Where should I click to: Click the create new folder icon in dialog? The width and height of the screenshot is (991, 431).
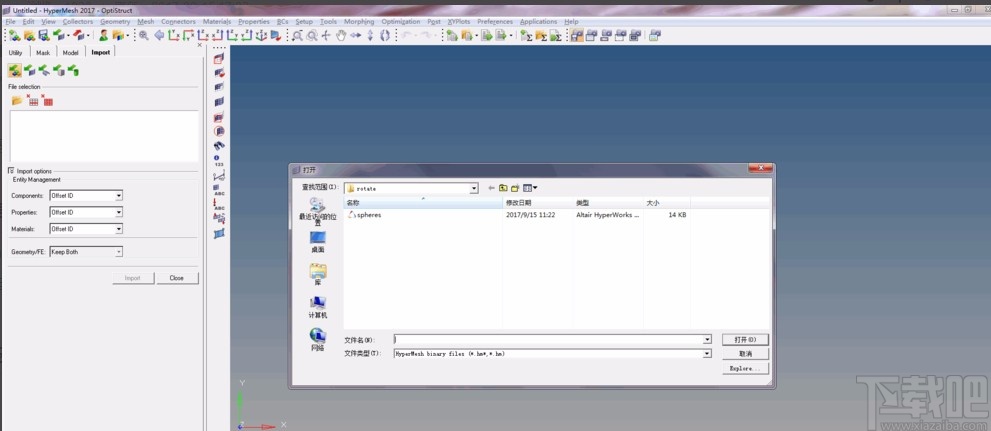click(515, 188)
